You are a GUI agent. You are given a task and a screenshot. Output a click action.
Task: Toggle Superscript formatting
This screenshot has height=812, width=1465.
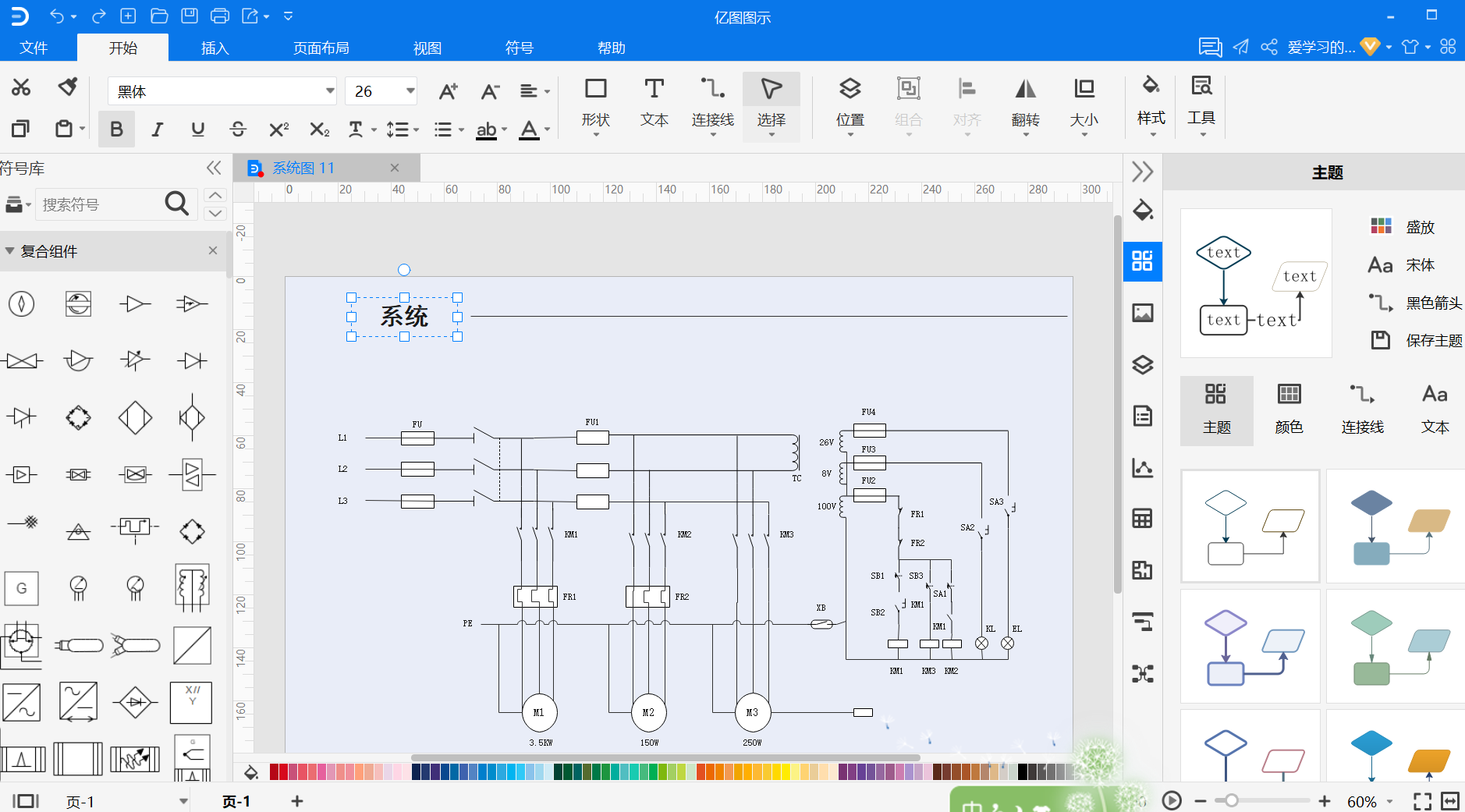tap(278, 129)
